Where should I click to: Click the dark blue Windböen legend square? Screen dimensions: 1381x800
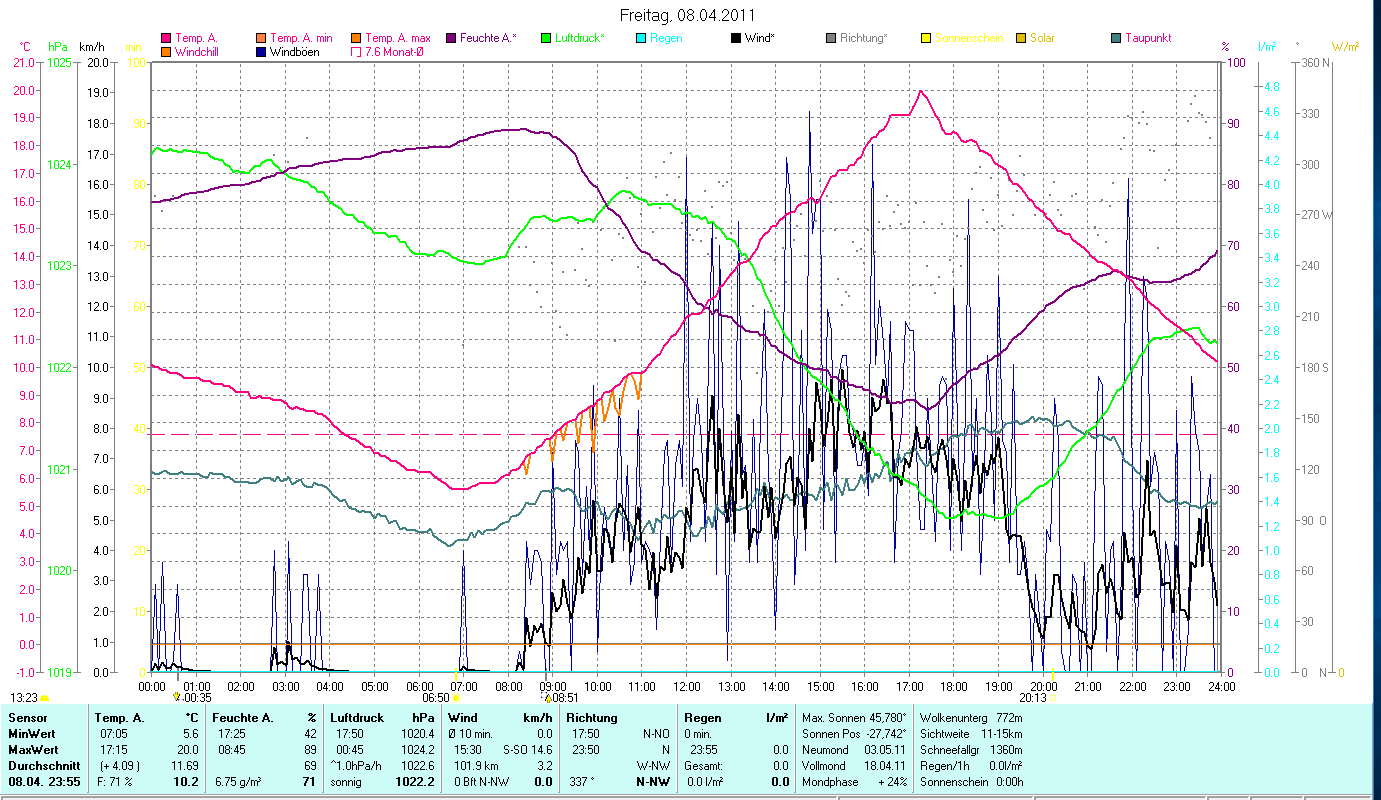click(x=262, y=52)
